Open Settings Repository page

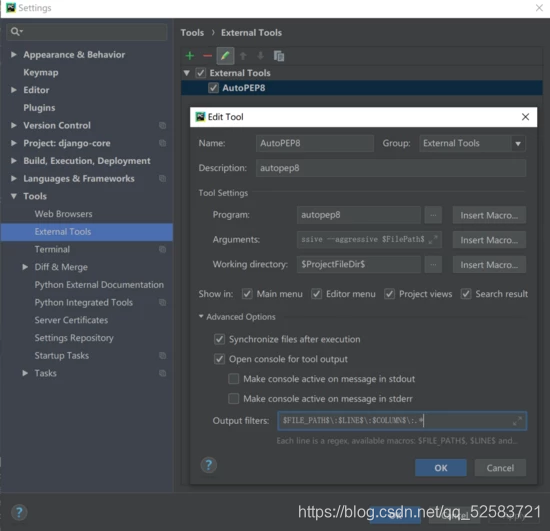click(x=74, y=338)
